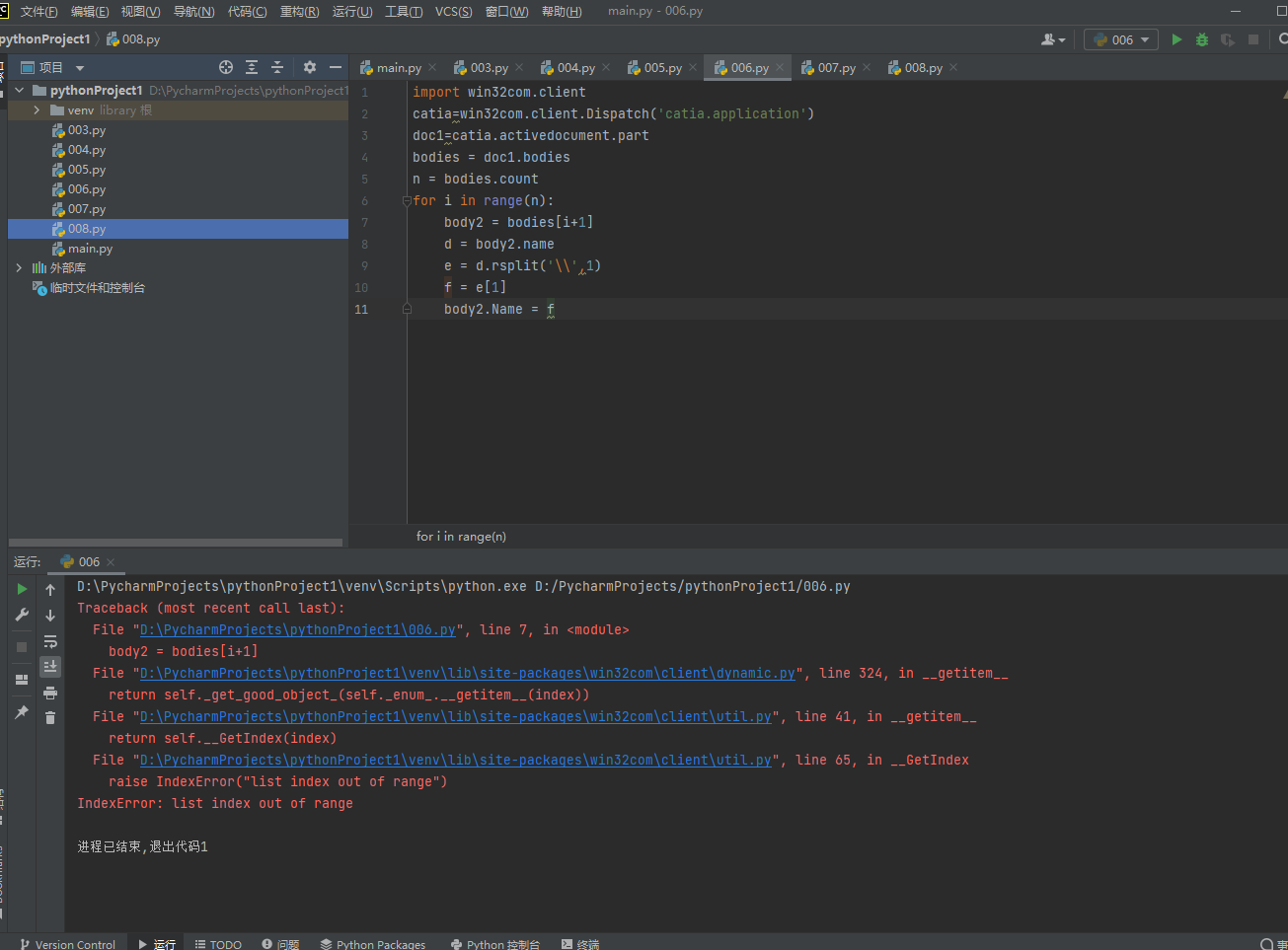Viewport: 1288px width, 950px height.
Task: Open project panel gear settings
Action: point(310,67)
